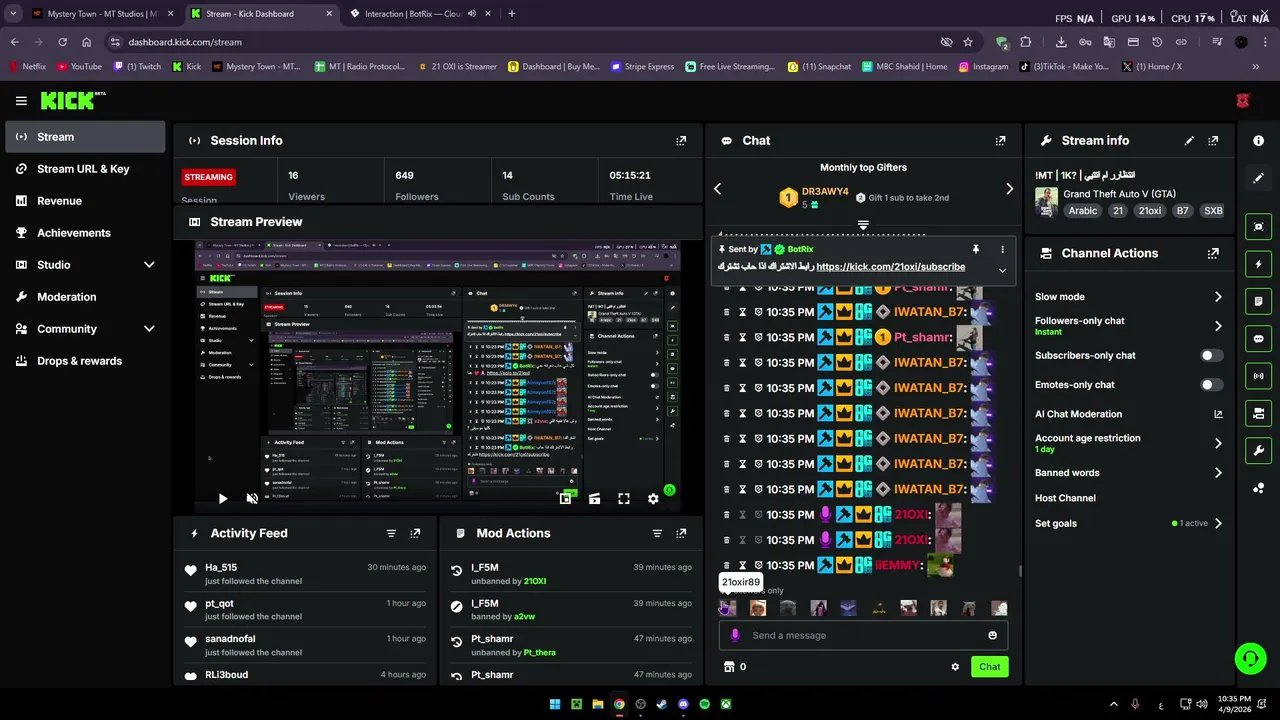
Task: Enable Emotes-only chat toggle
Action: point(1211,385)
